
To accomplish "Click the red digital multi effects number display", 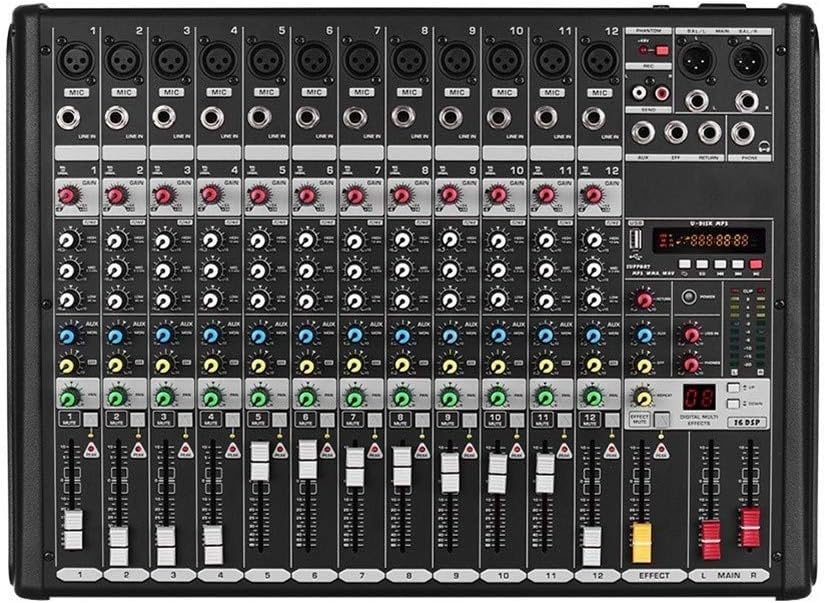I will pyautogui.click(x=699, y=397).
